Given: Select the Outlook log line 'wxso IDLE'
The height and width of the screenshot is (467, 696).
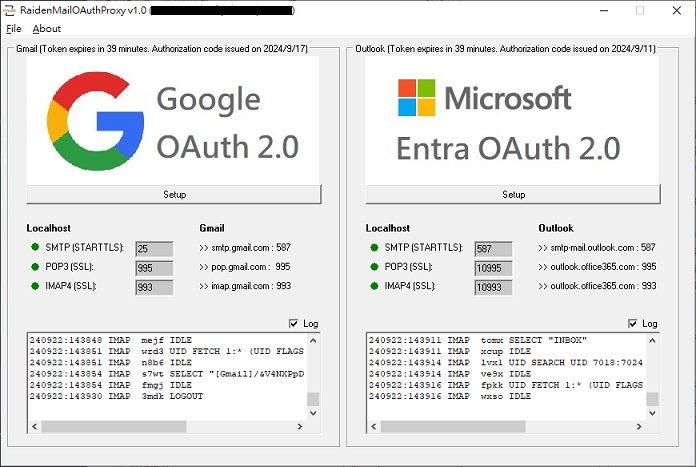Looking at the screenshot, I should pyautogui.click(x=450, y=396).
